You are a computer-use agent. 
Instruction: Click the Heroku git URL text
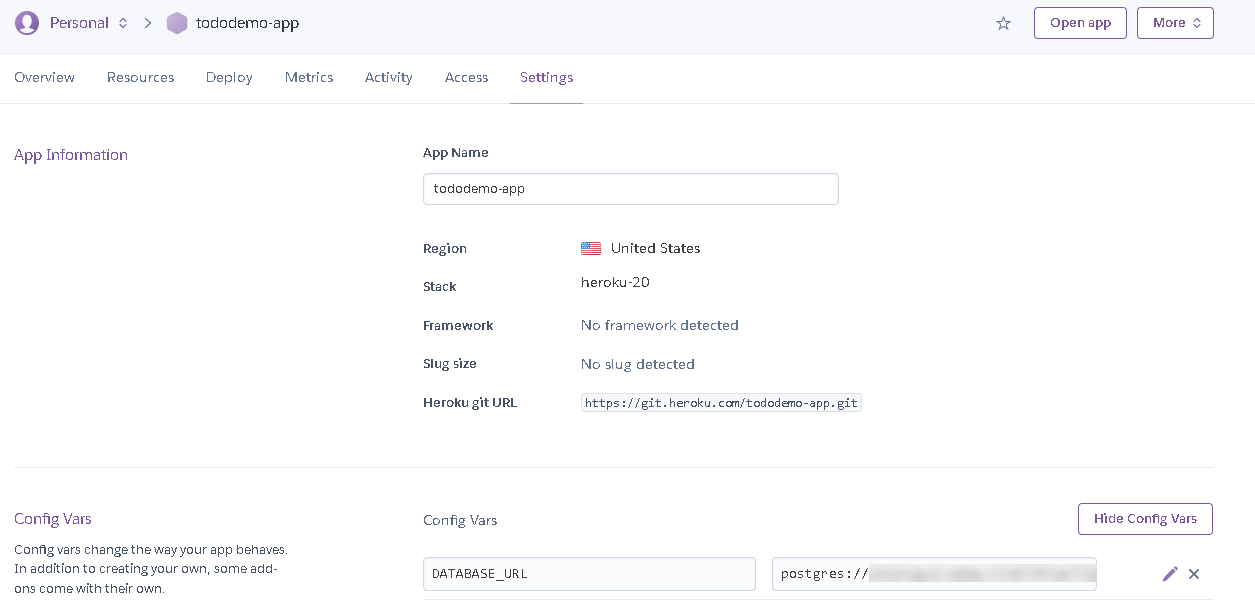click(721, 403)
